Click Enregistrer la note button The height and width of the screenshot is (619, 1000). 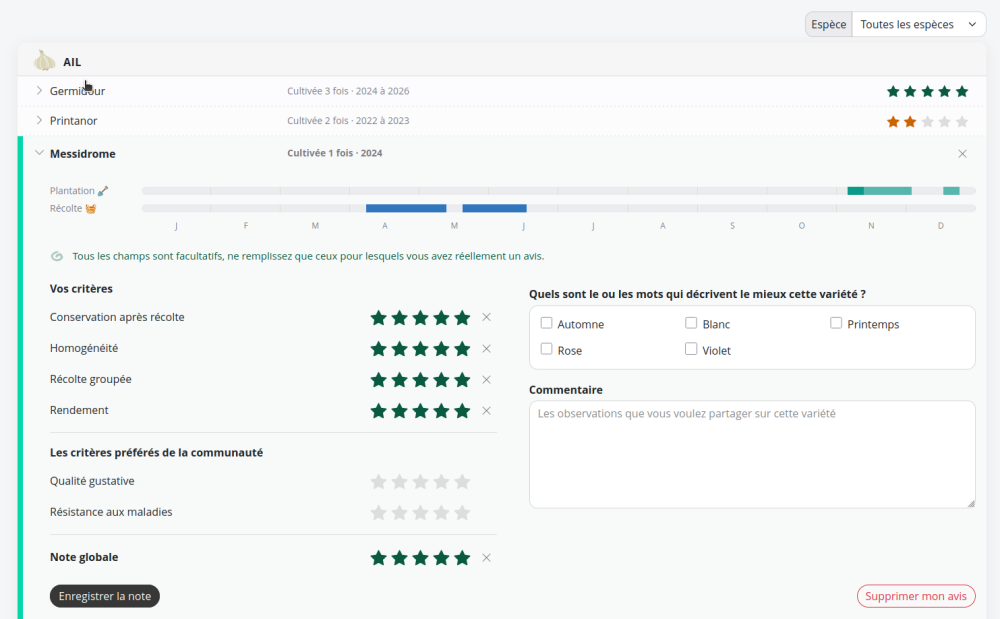105,596
